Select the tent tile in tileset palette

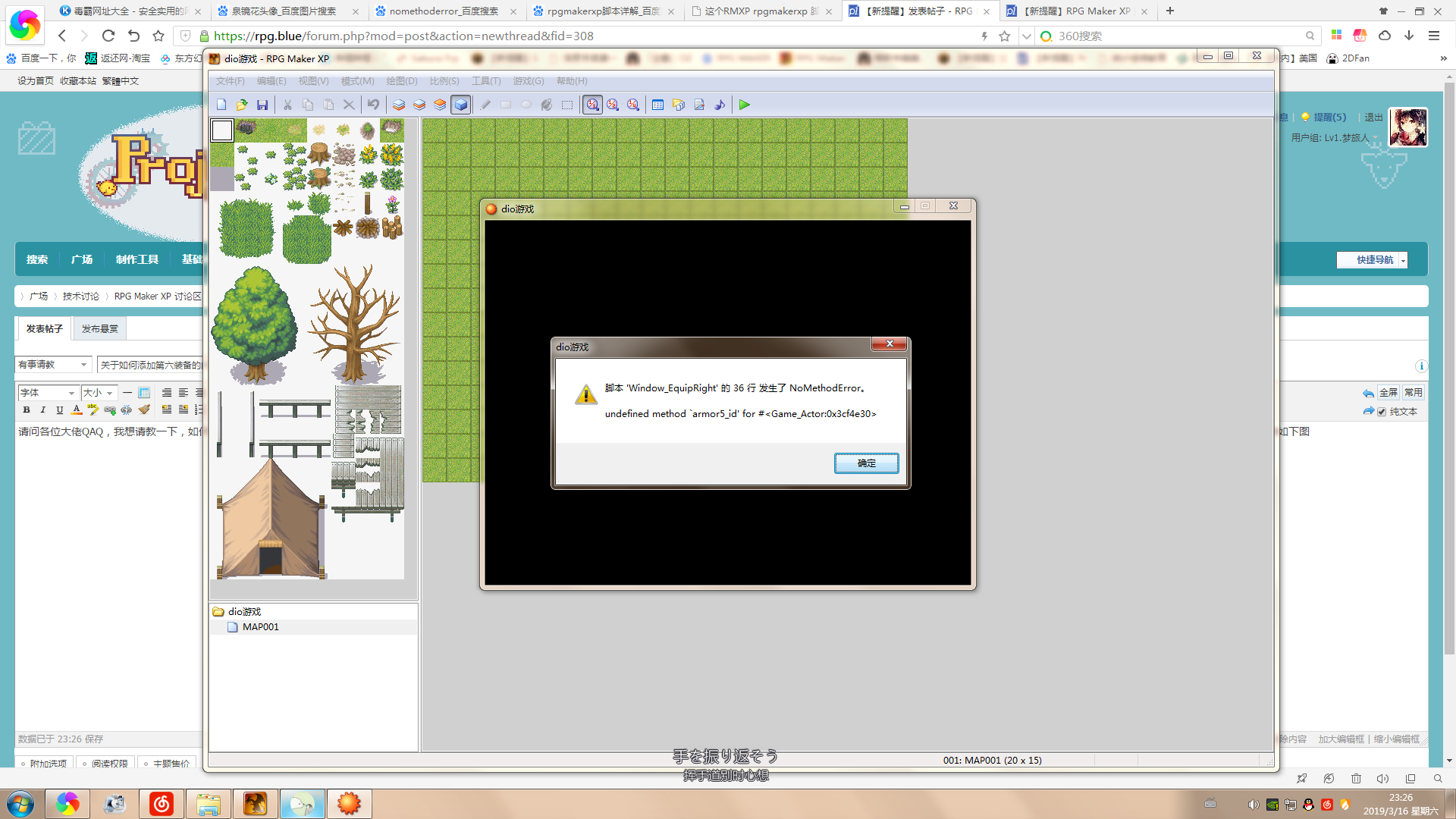click(x=271, y=519)
